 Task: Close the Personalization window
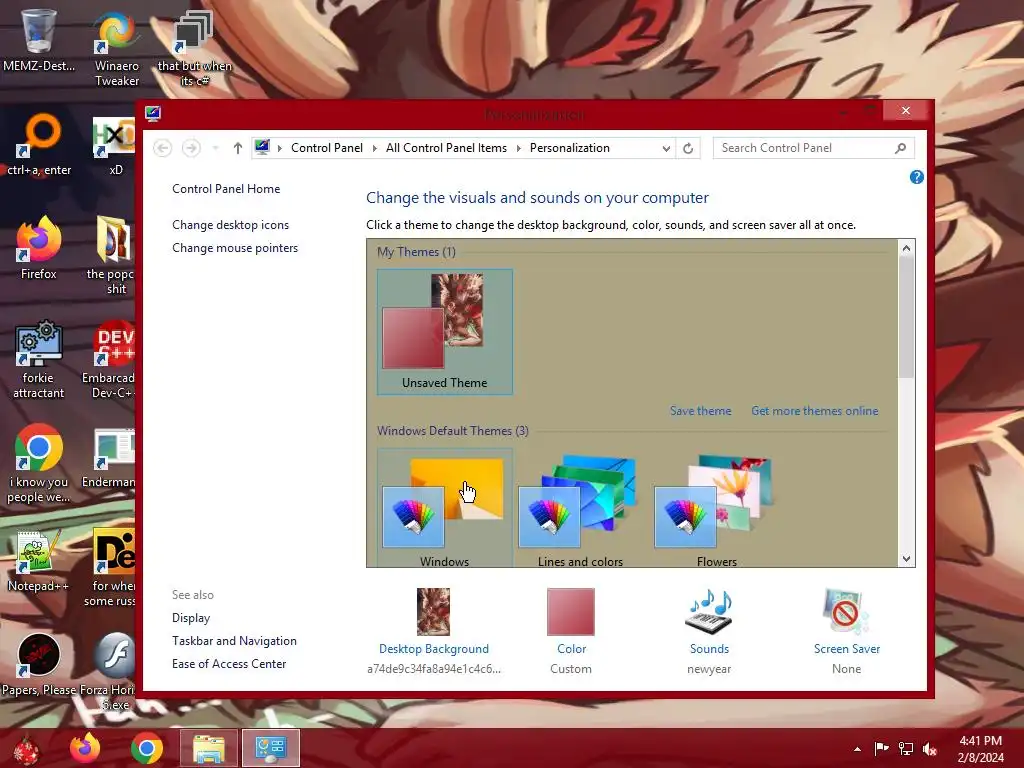[x=905, y=110]
